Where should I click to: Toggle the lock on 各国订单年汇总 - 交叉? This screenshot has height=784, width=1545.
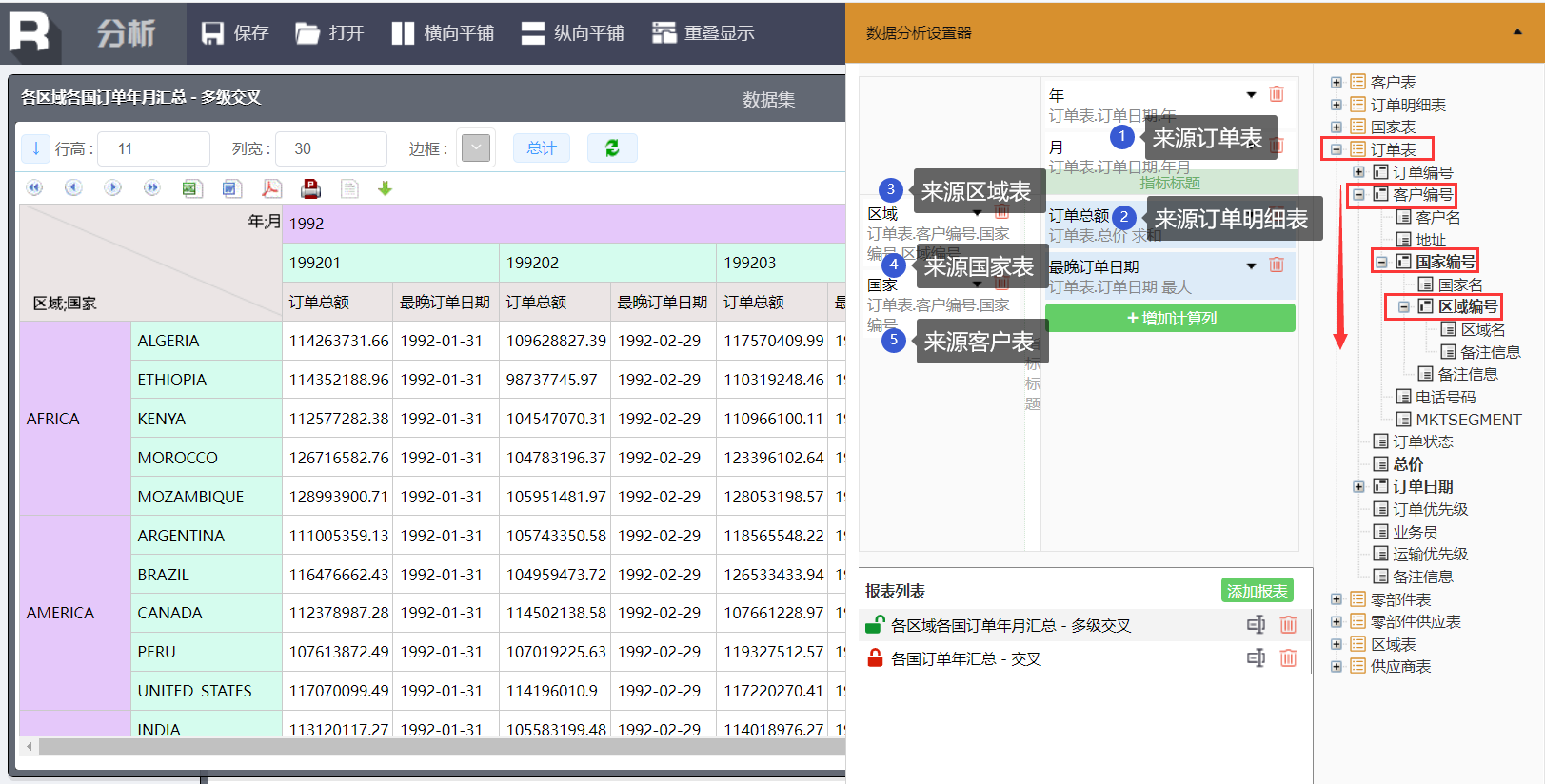(x=875, y=658)
